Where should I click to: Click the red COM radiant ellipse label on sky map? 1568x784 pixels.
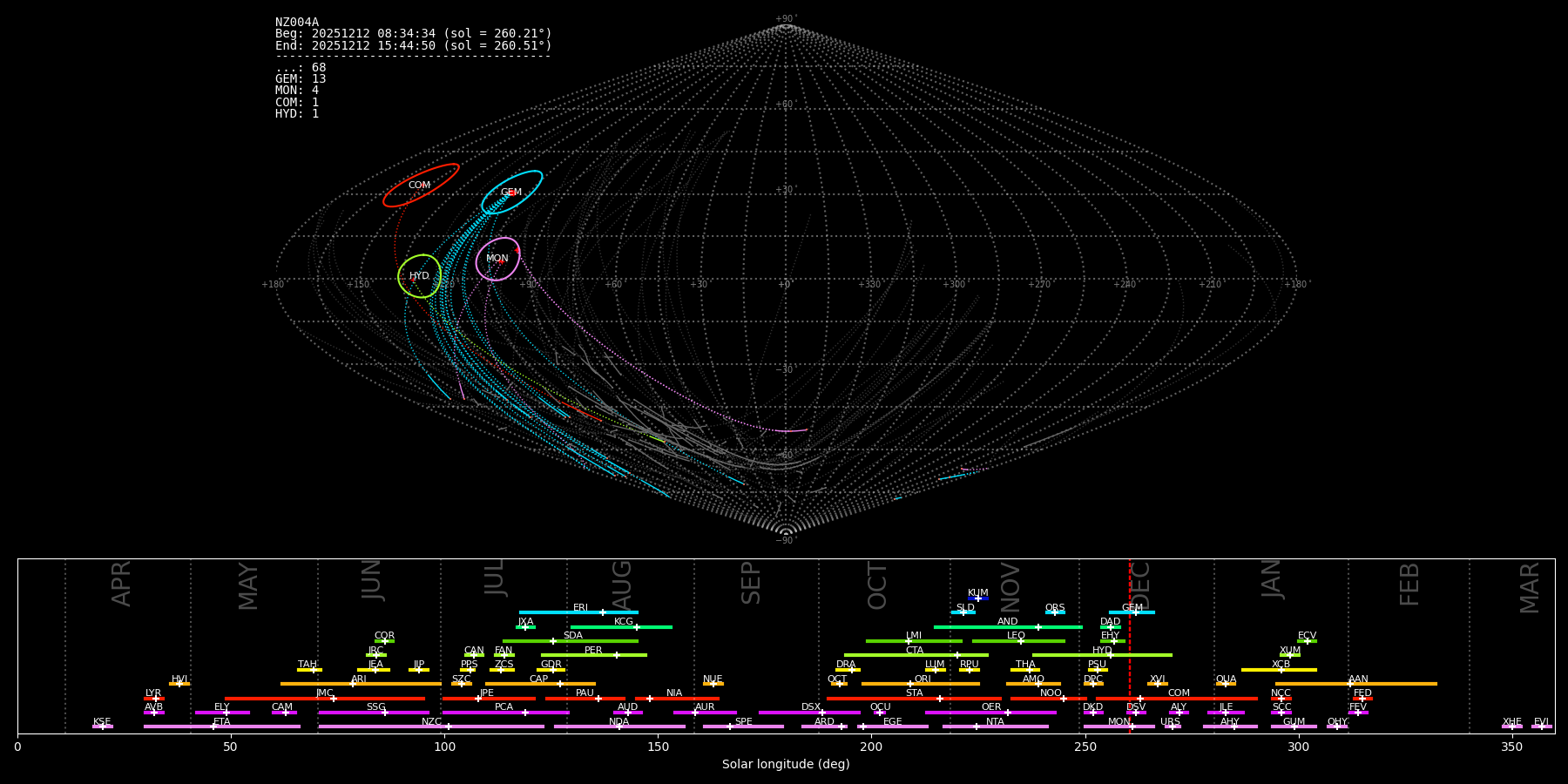coord(420,185)
